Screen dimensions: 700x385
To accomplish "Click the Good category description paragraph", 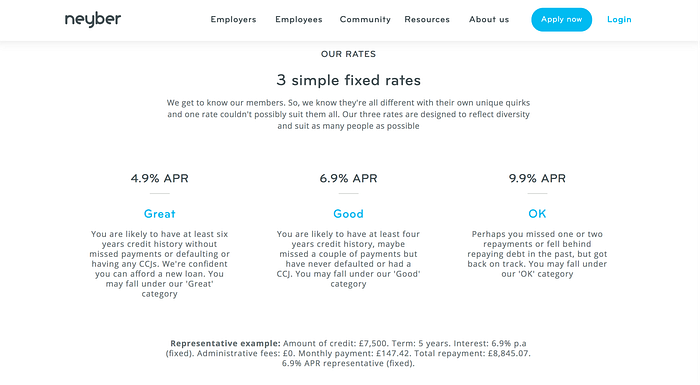I will point(348,259).
